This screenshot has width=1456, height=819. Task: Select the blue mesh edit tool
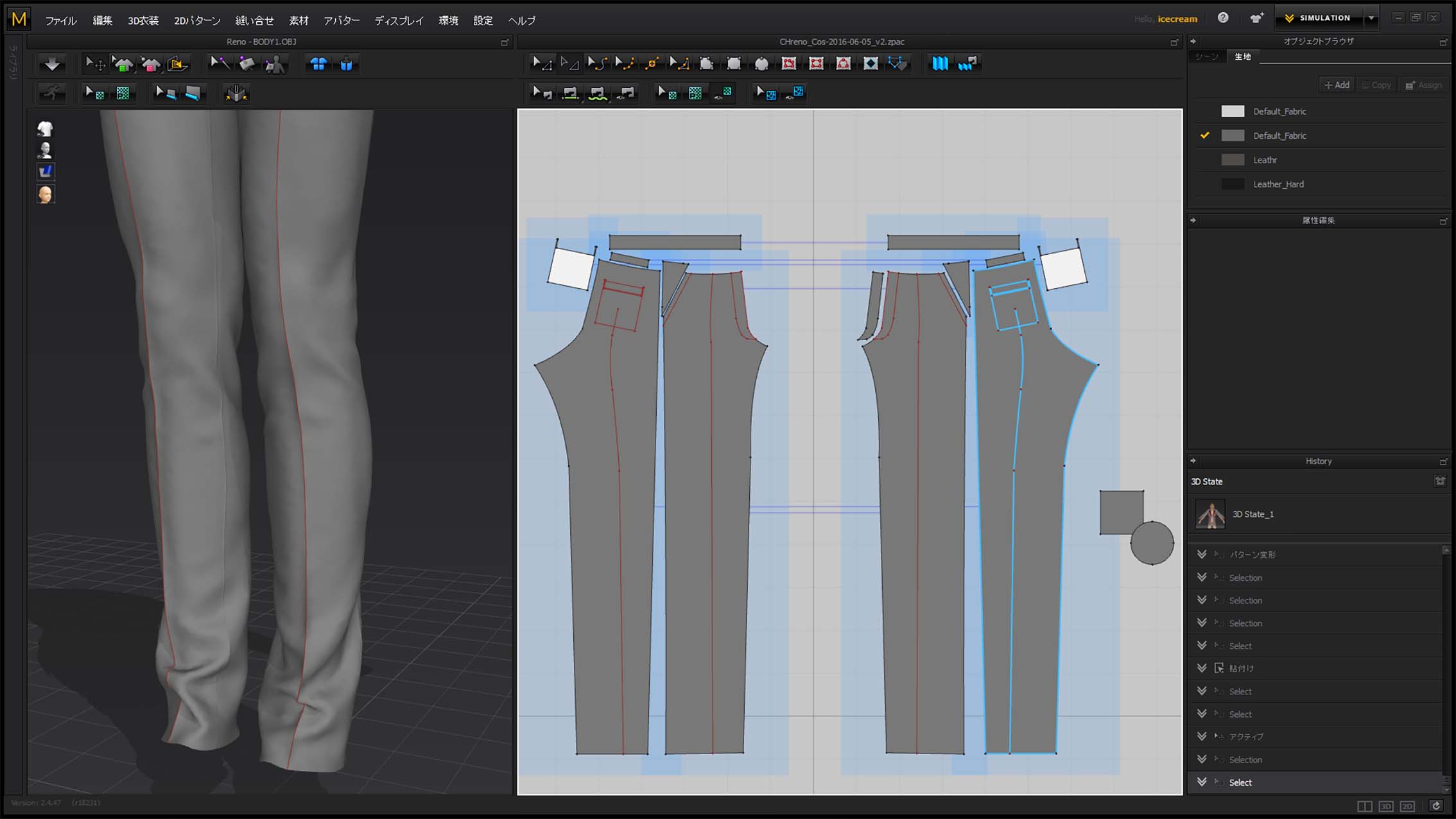click(766, 93)
